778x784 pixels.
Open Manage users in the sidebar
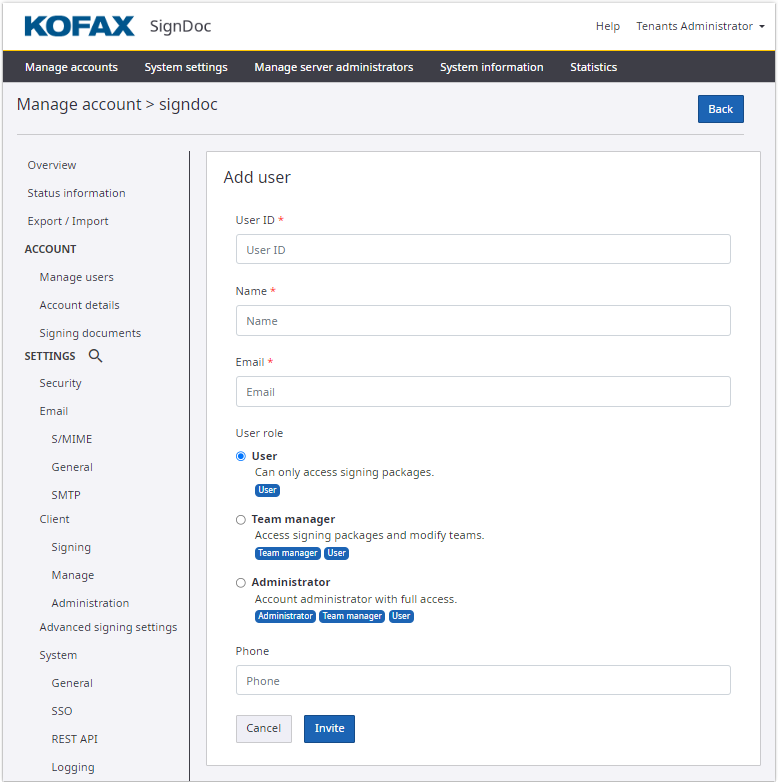[76, 277]
